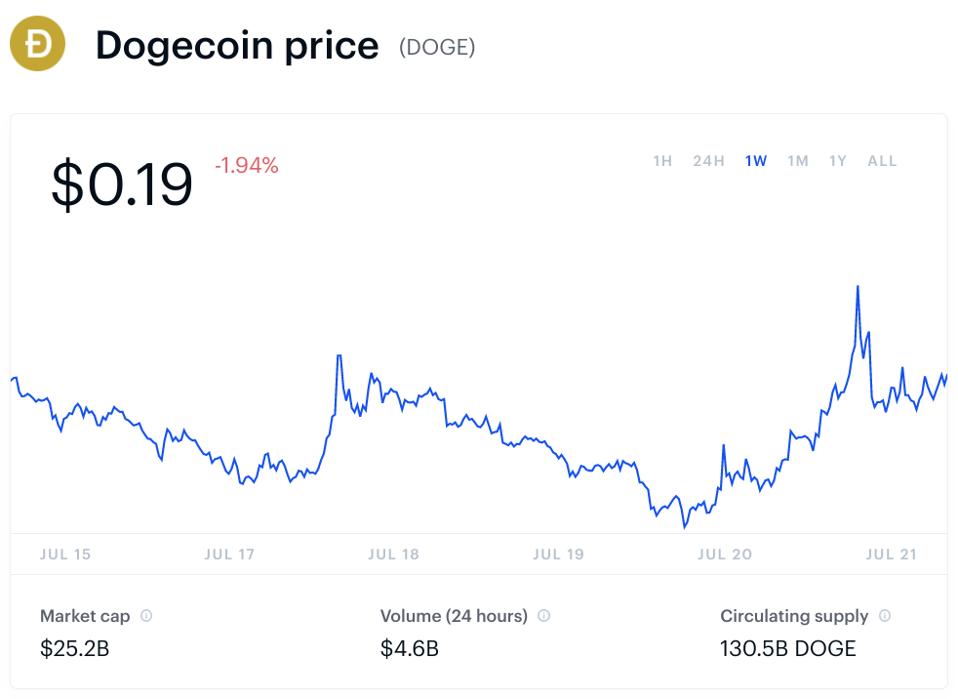
Task: Click the -1.94% price change label
Action: tap(246, 165)
